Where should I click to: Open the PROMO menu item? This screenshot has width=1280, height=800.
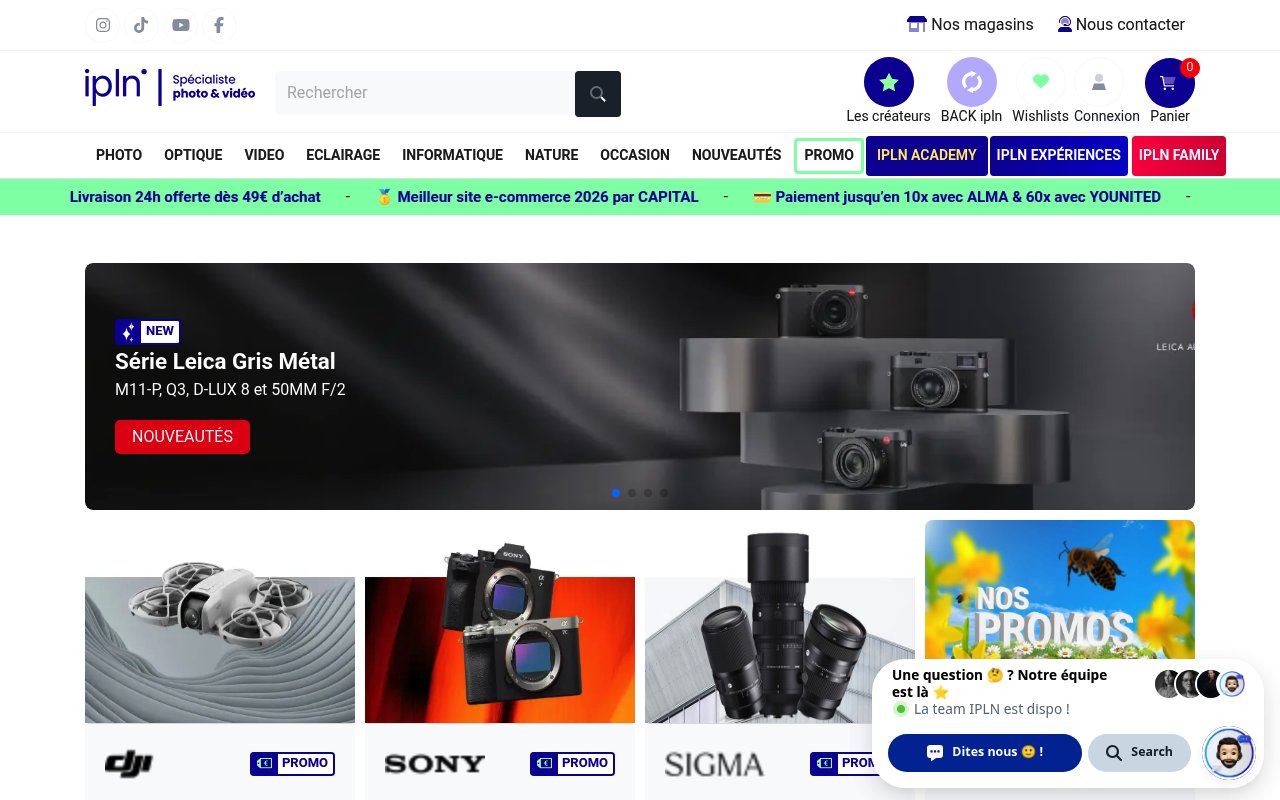(829, 155)
